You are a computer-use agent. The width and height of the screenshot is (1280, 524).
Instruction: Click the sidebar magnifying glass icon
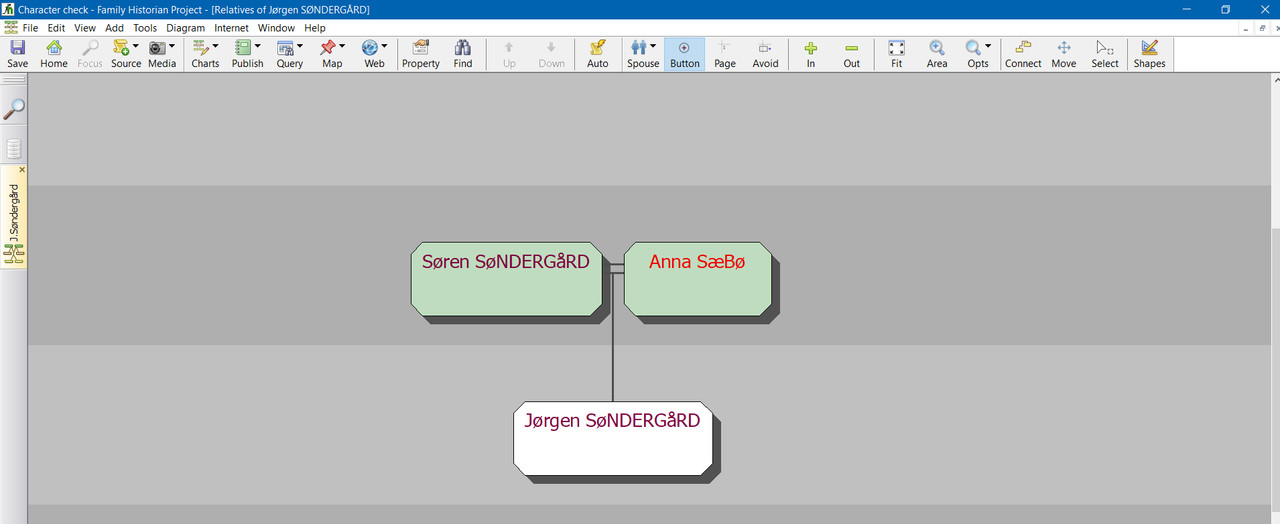[x=14, y=109]
